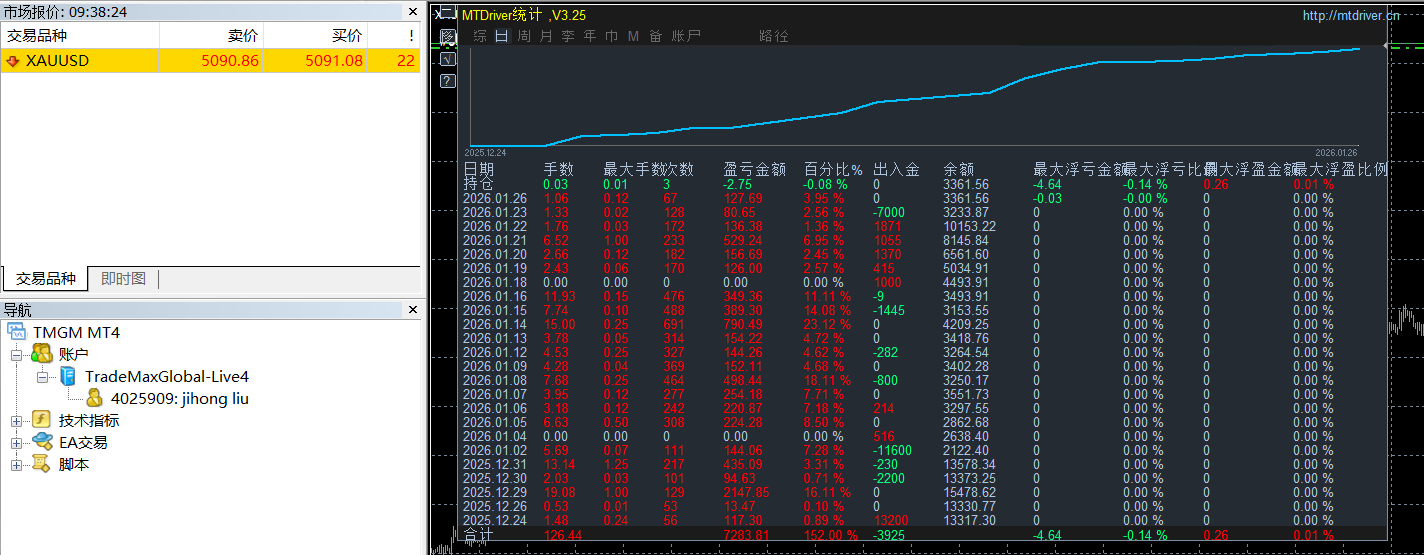Screen dimensions: 1424x555
Task: Close the 导航 navigator panel
Action: (413, 310)
